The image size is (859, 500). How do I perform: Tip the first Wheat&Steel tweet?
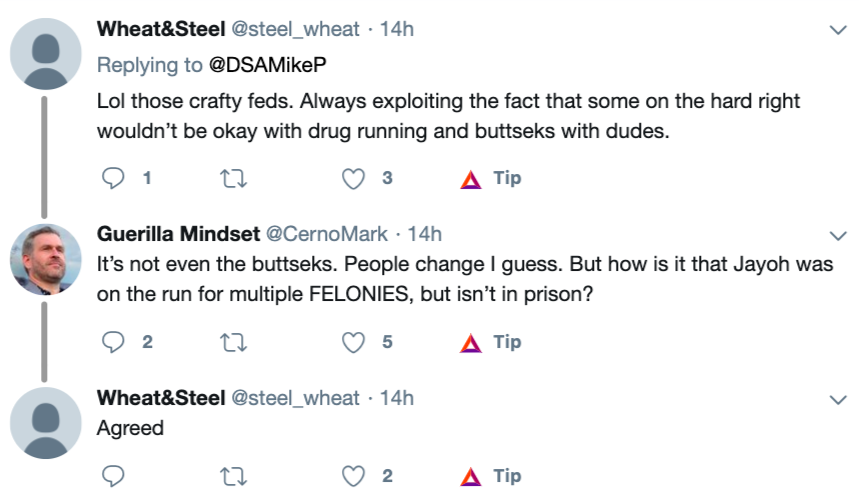pyautogui.click(x=492, y=179)
